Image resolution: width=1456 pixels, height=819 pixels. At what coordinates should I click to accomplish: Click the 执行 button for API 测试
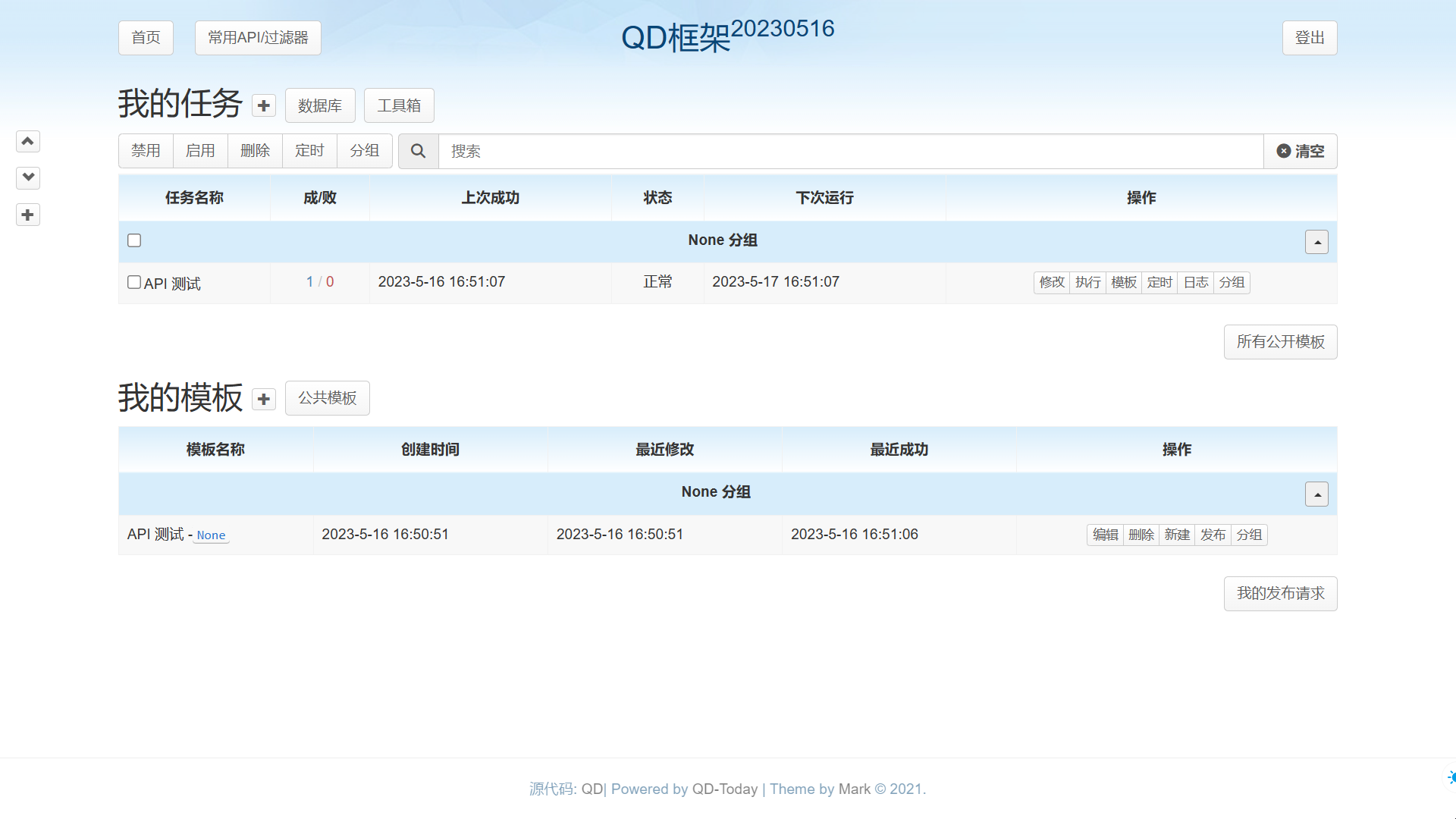pos(1087,282)
